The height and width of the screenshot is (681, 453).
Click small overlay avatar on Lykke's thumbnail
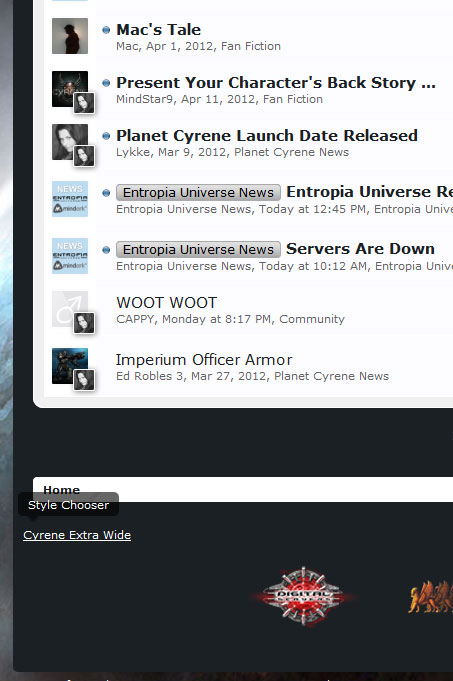pyautogui.click(x=84, y=156)
